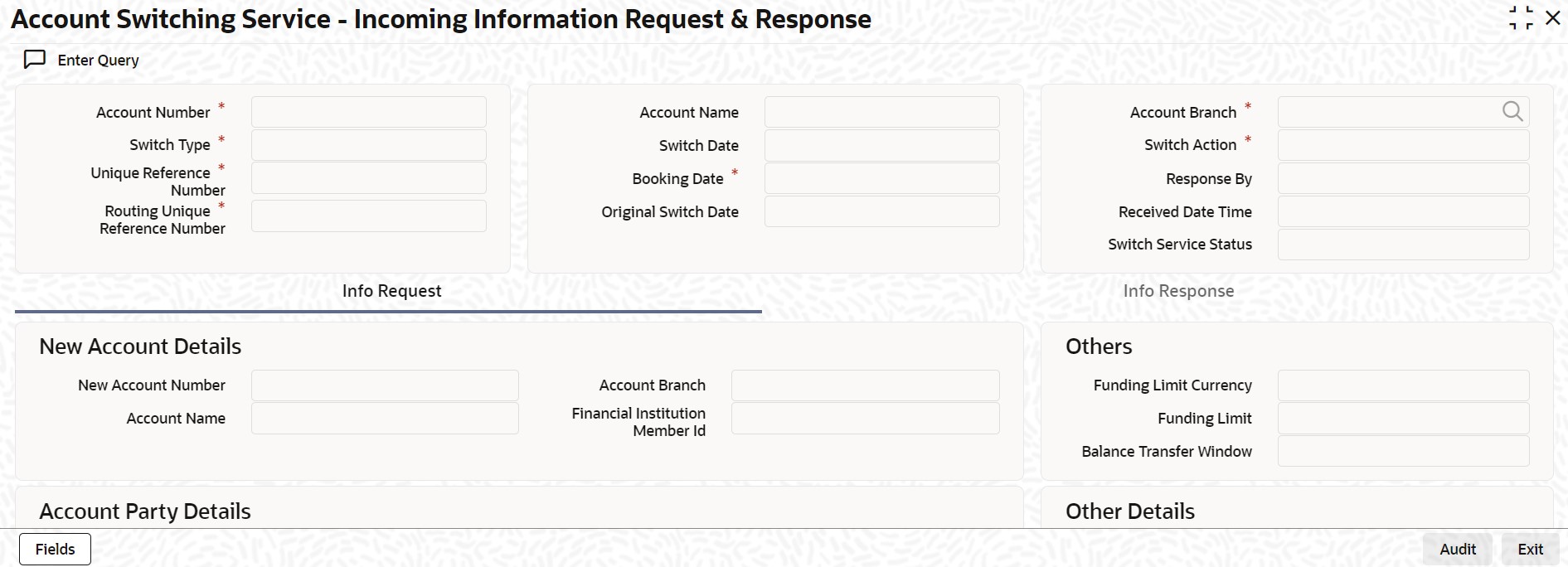Screen dimensions: 1568x567
Task: Click the Original Switch Date field
Action: [881, 211]
